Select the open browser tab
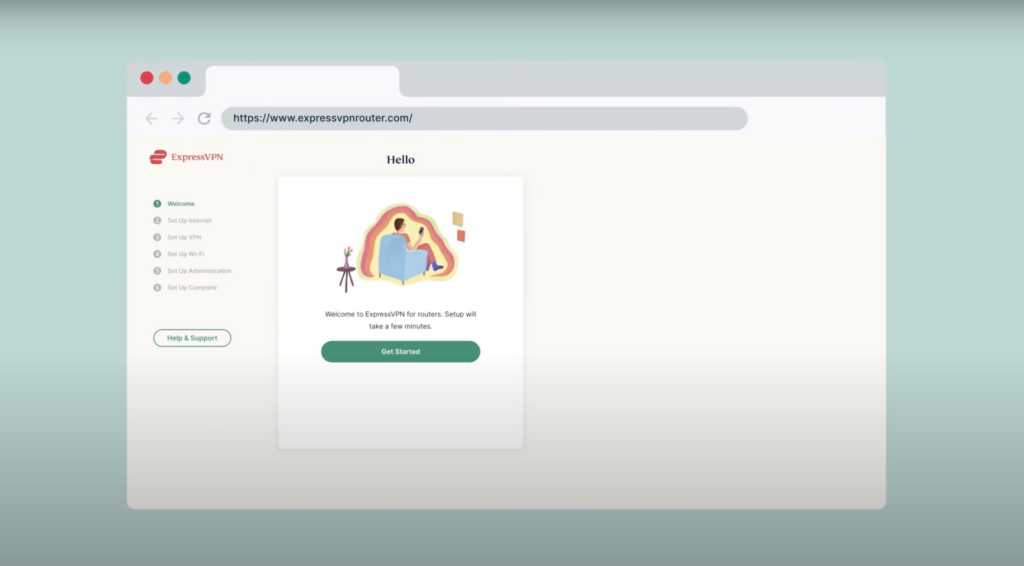The image size is (1024, 566). click(302, 81)
